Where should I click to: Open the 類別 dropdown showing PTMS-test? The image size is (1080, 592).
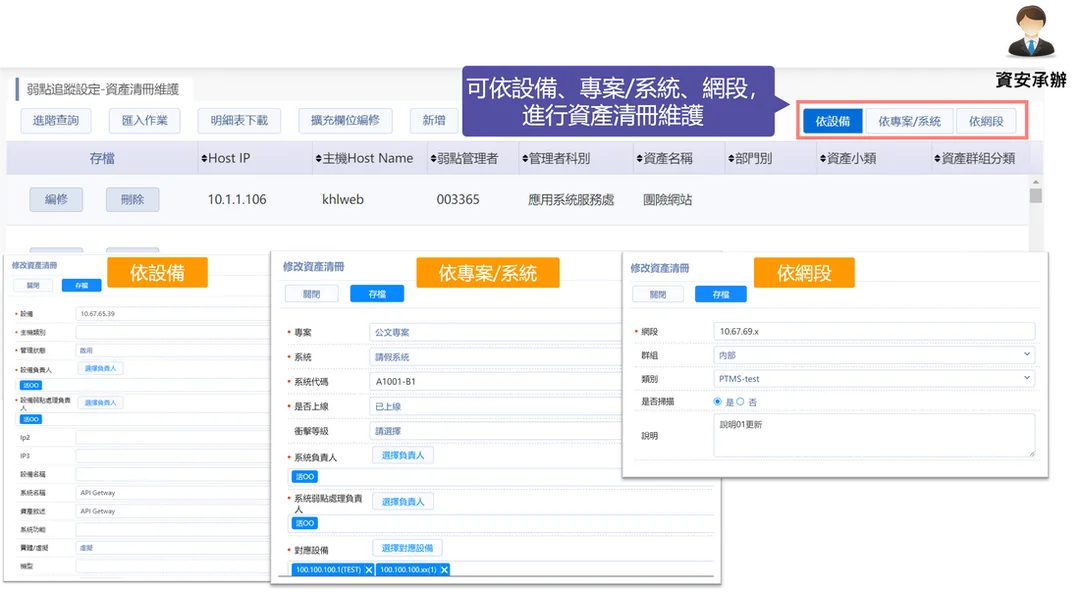click(x=874, y=378)
